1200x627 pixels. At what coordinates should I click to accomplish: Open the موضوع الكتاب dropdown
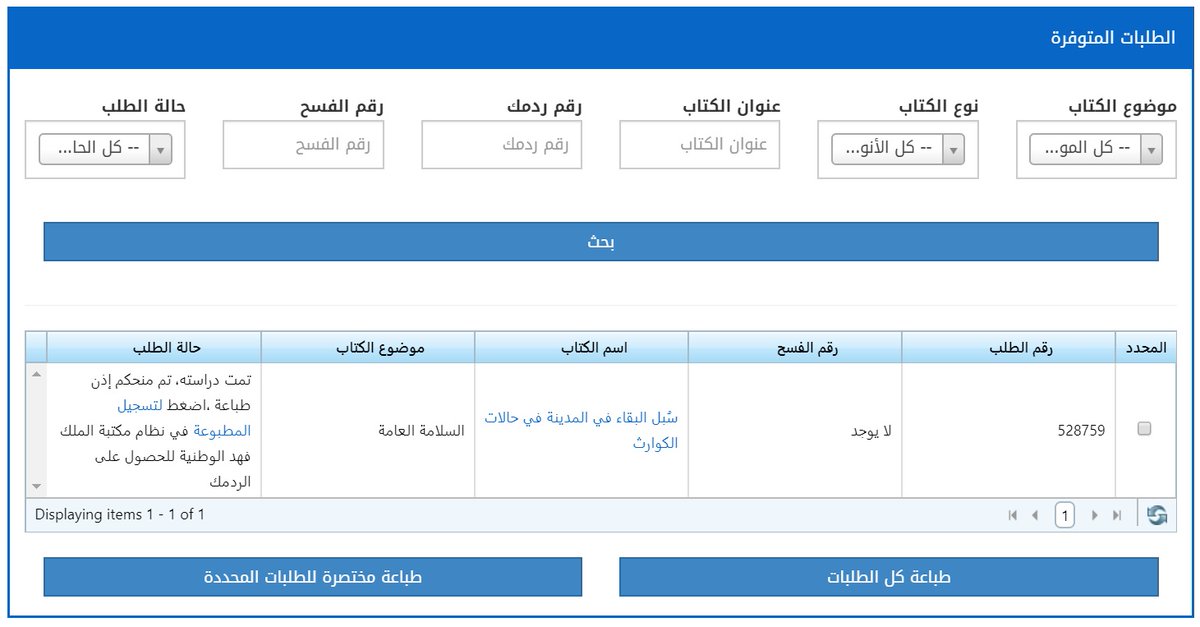tap(1096, 149)
